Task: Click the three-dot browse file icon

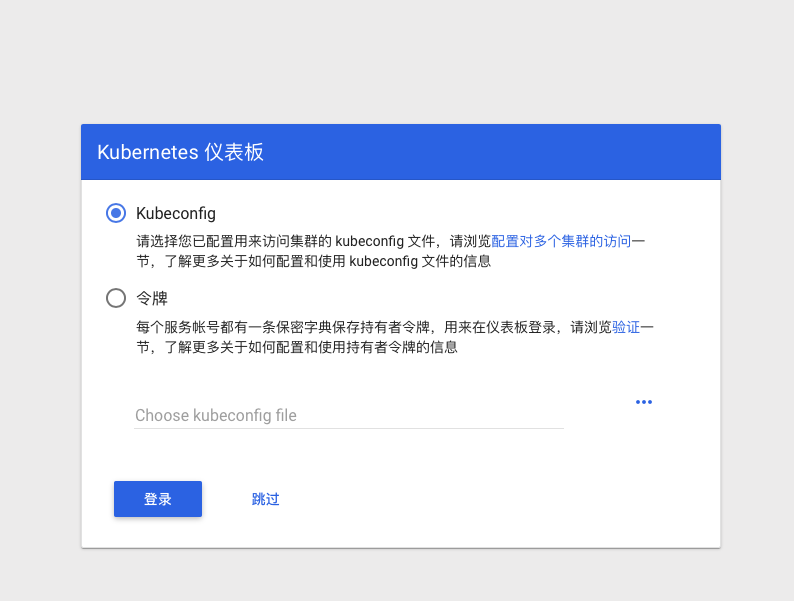Action: [644, 402]
